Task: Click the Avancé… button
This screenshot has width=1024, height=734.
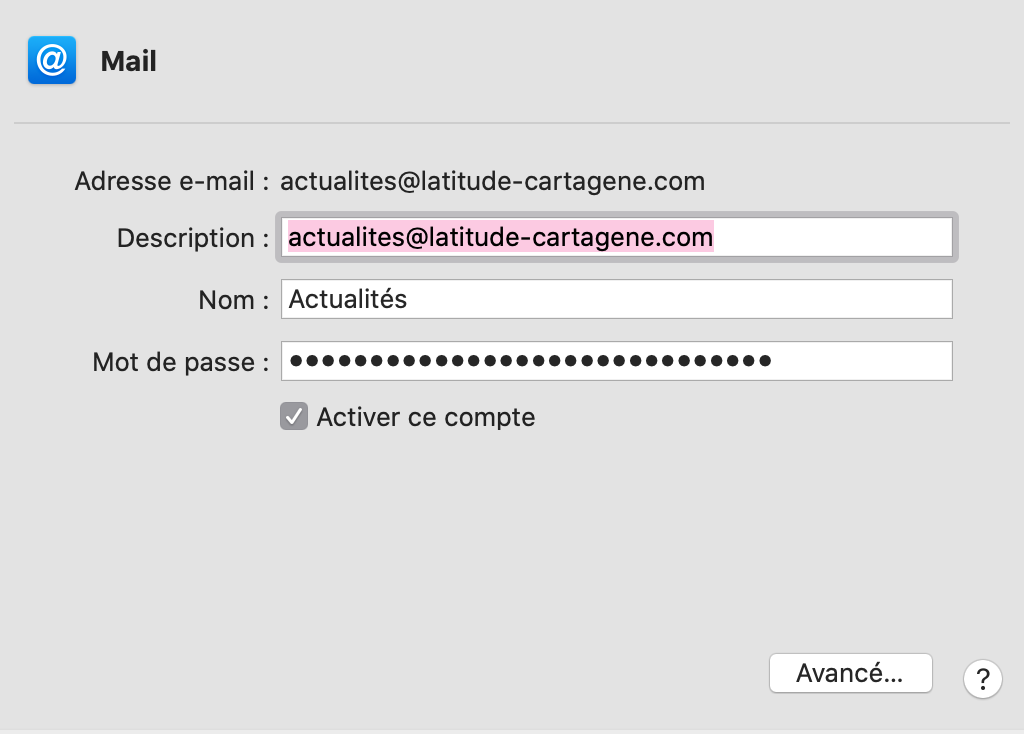Action: pos(850,673)
